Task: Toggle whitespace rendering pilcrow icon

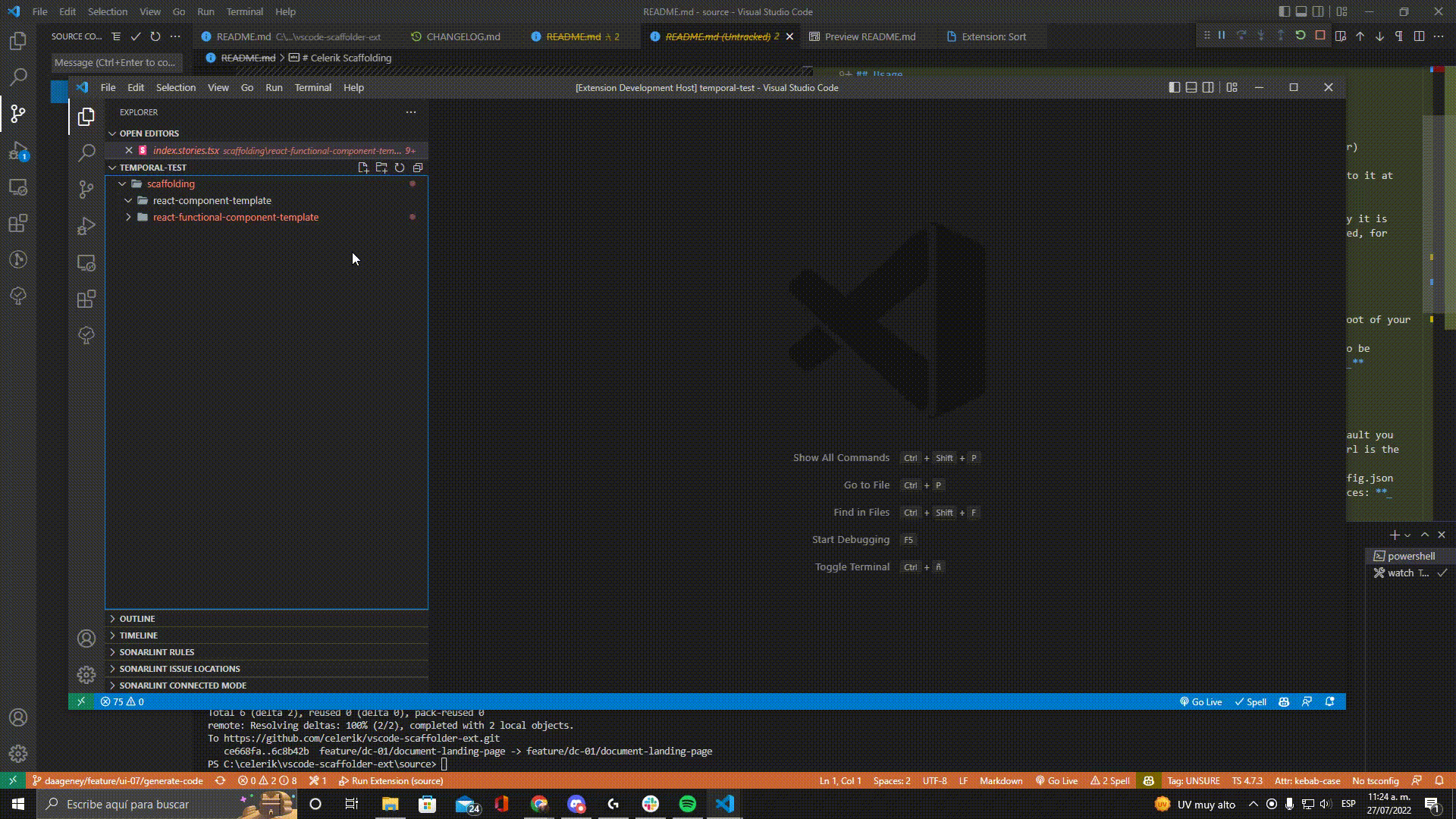Action: click(x=1398, y=36)
